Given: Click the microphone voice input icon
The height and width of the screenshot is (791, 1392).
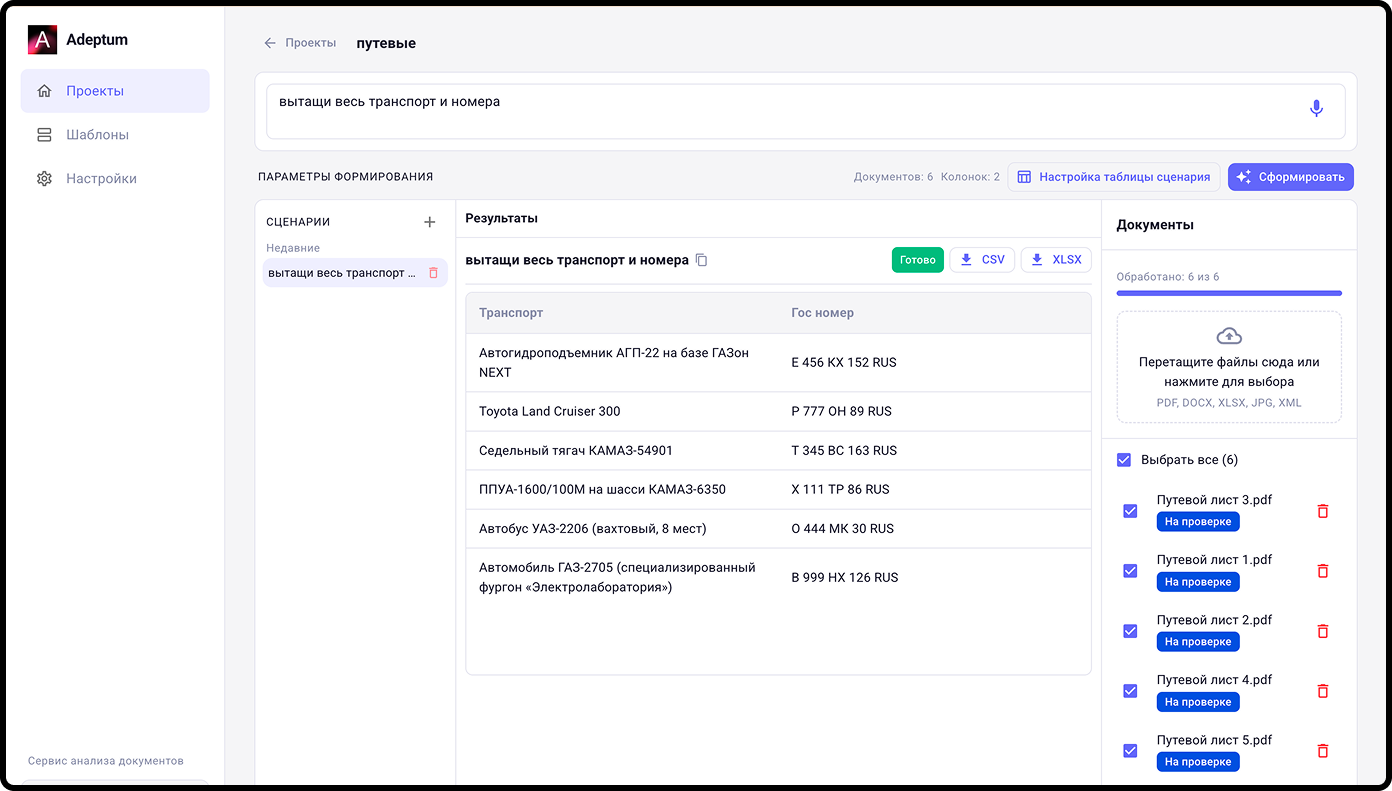Looking at the screenshot, I should tap(1316, 108).
